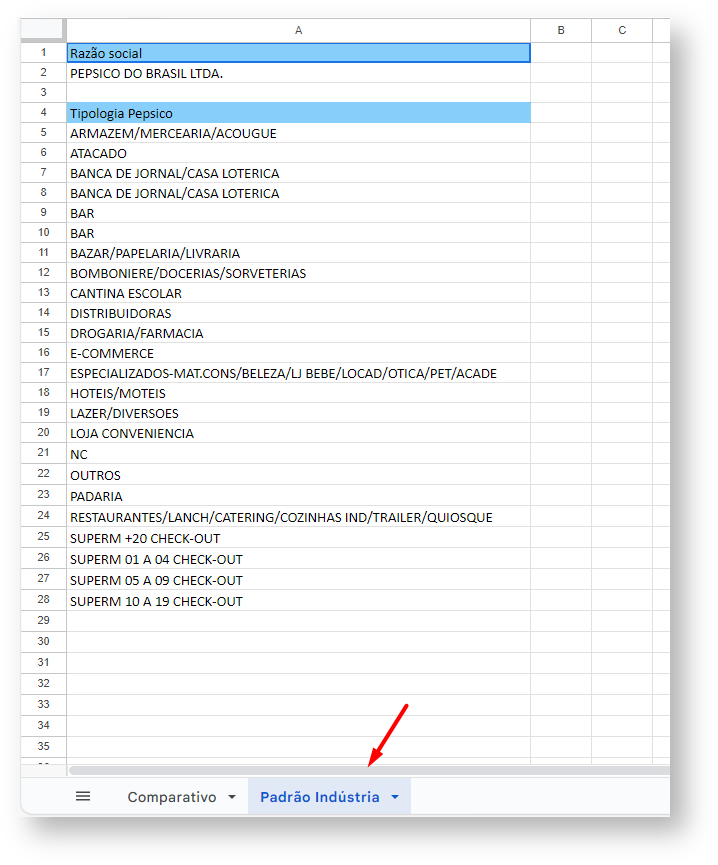
Task: Select 'BANCA DE JORNAL/CASA LOTERICA' in row 8
Action: 298,193
